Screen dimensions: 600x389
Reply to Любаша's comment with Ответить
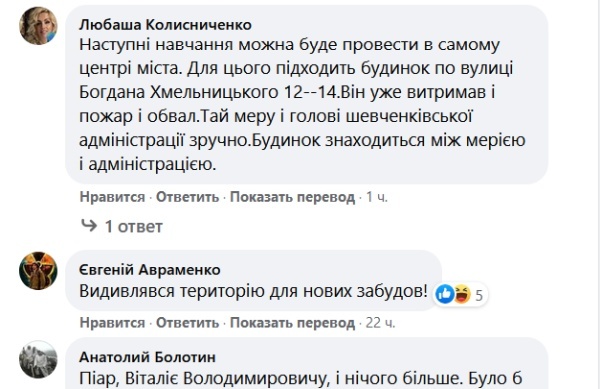point(188,197)
